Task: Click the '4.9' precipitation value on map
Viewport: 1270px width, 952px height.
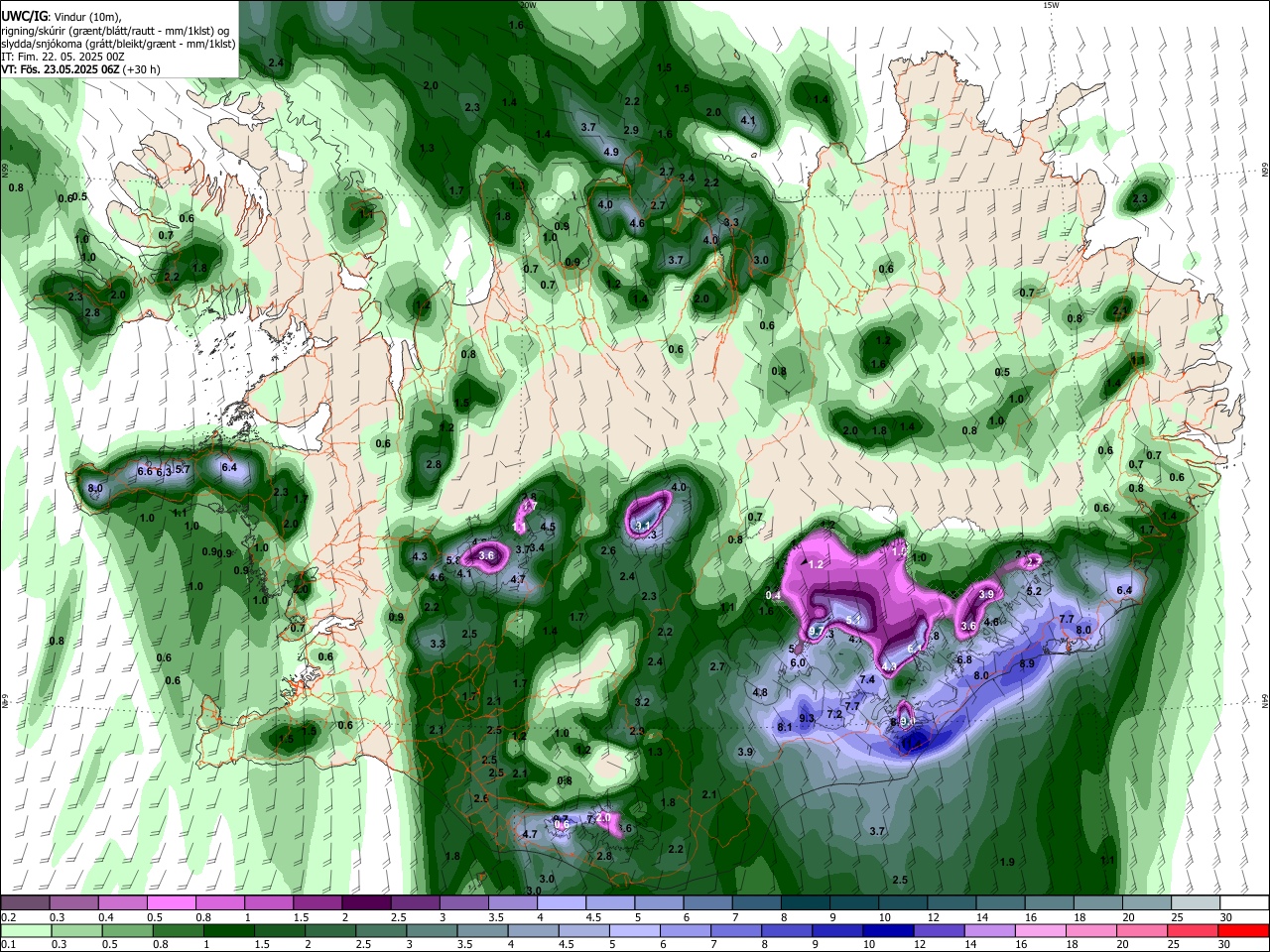Action: click(611, 152)
